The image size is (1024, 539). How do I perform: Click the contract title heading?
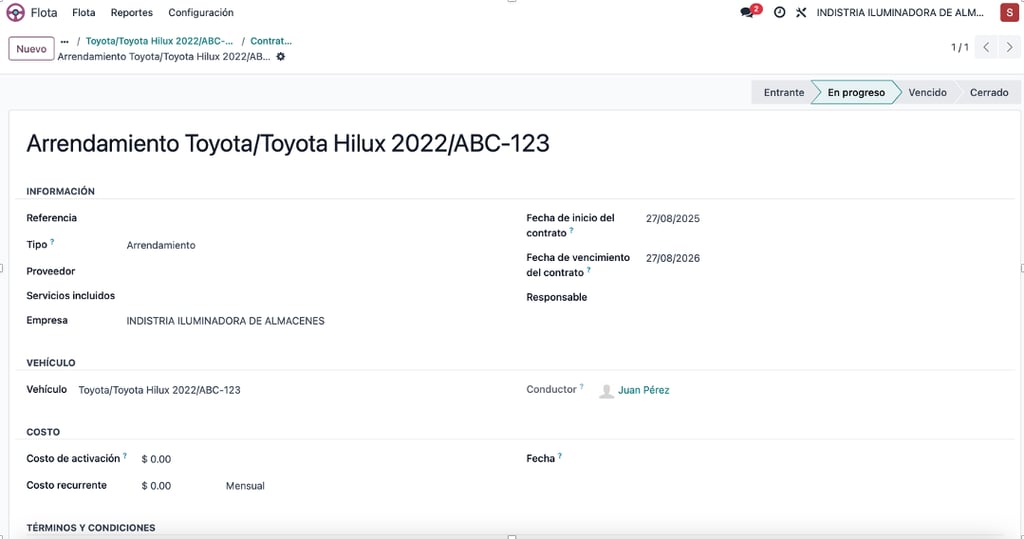[288, 144]
